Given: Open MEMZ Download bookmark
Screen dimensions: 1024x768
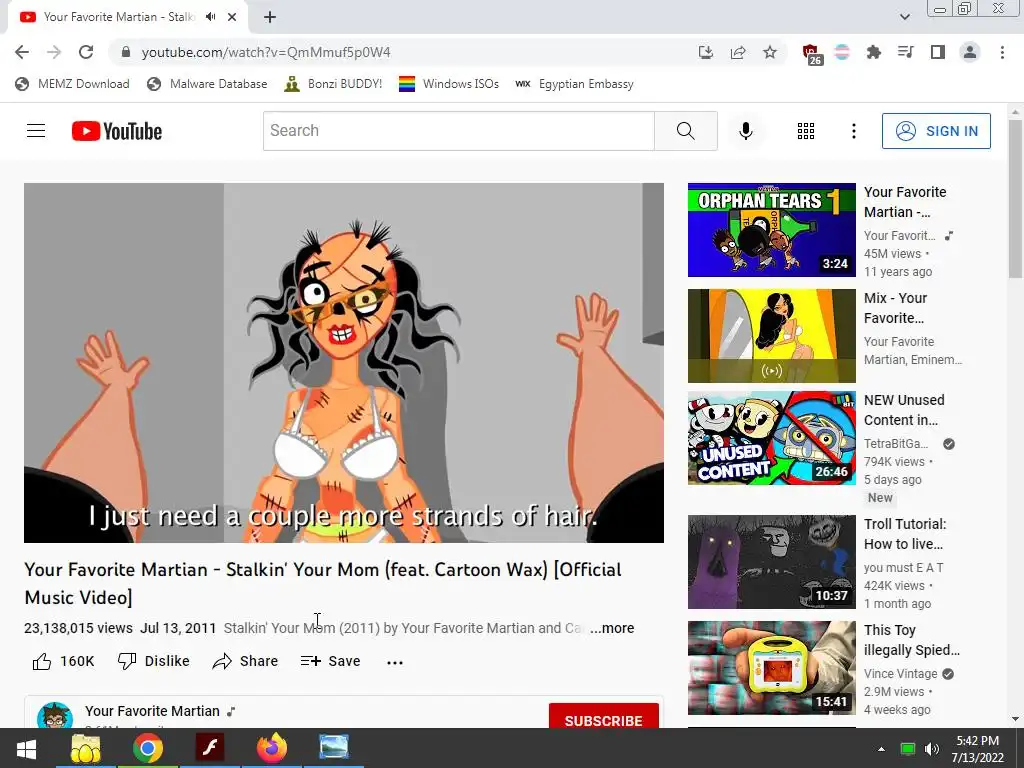Looking at the screenshot, I should [72, 84].
